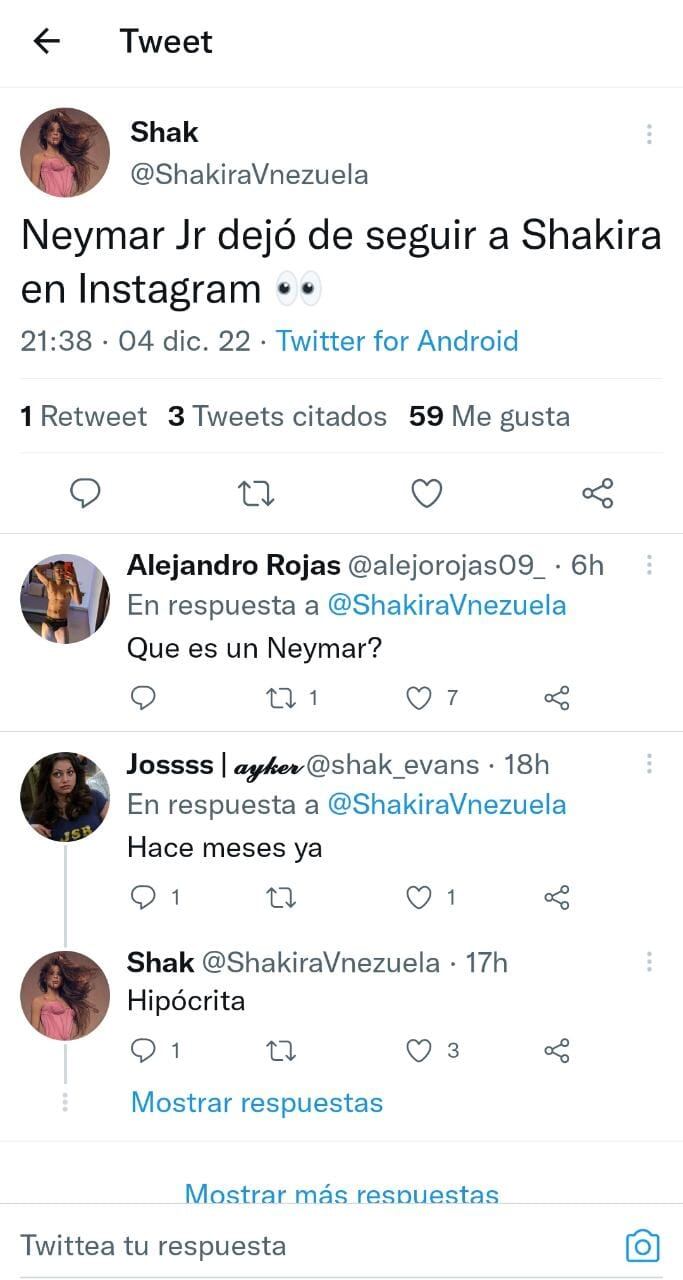Like the main tweet with heart
The height and width of the screenshot is (1280, 683).
click(x=427, y=493)
